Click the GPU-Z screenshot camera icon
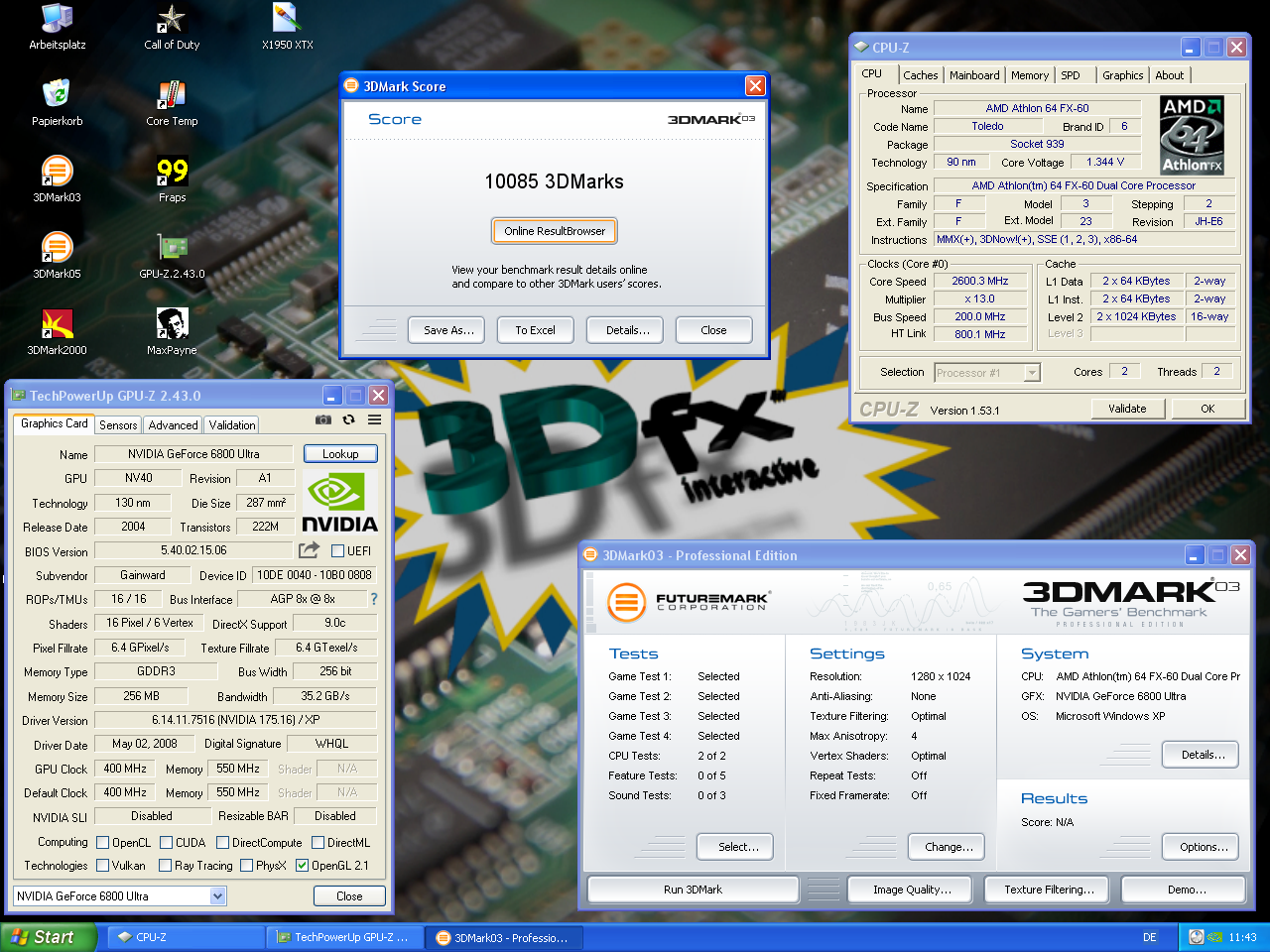The width and height of the screenshot is (1270, 952). click(323, 420)
